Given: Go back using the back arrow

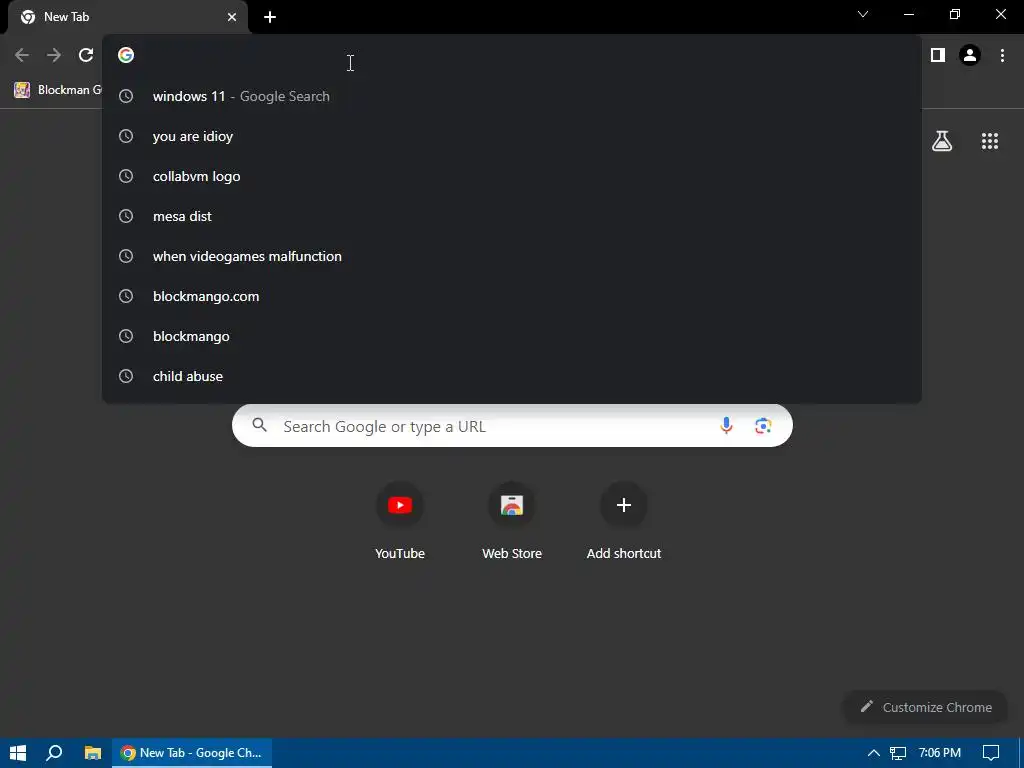Looking at the screenshot, I should click(22, 56).
